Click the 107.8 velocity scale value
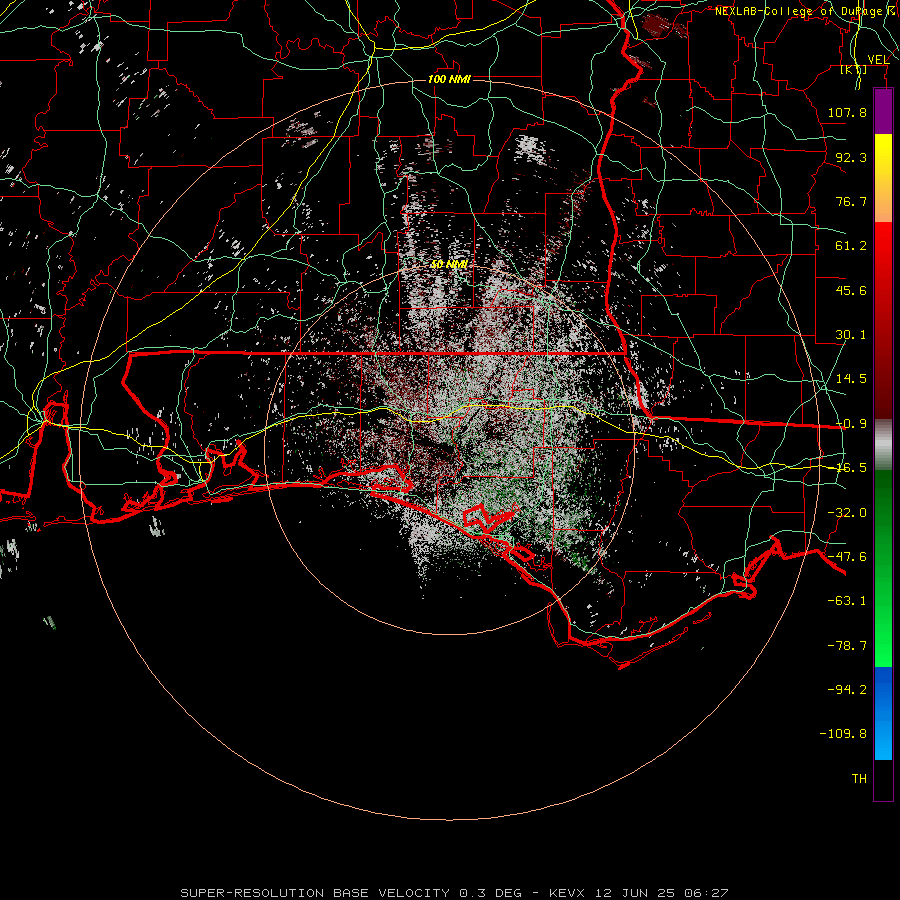This screenshot has width=900, height=900. (847, 112)
